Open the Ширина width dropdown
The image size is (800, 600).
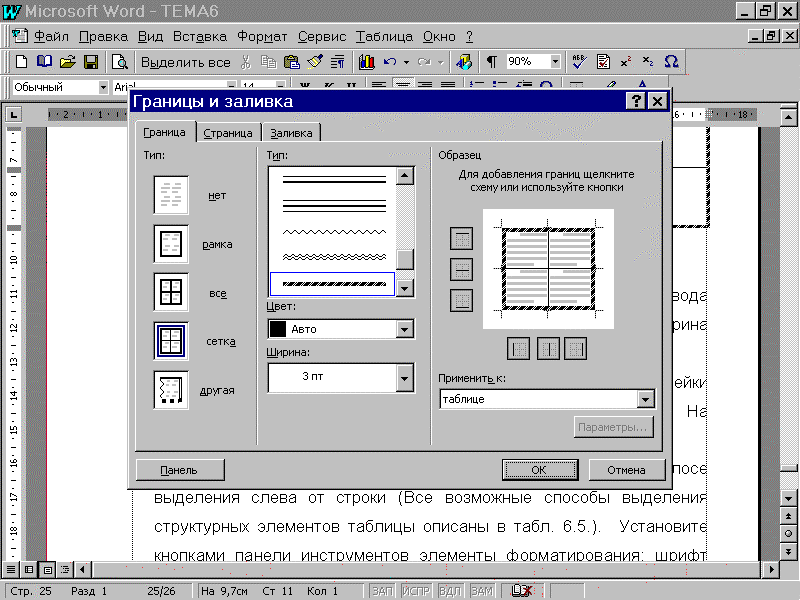pos(405,378)
